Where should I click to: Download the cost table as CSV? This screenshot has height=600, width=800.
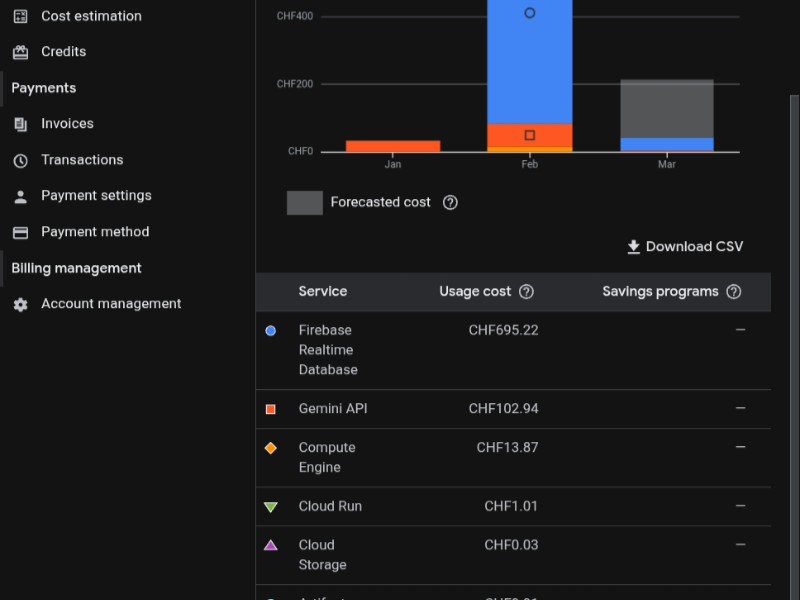[x=685, y=247]
